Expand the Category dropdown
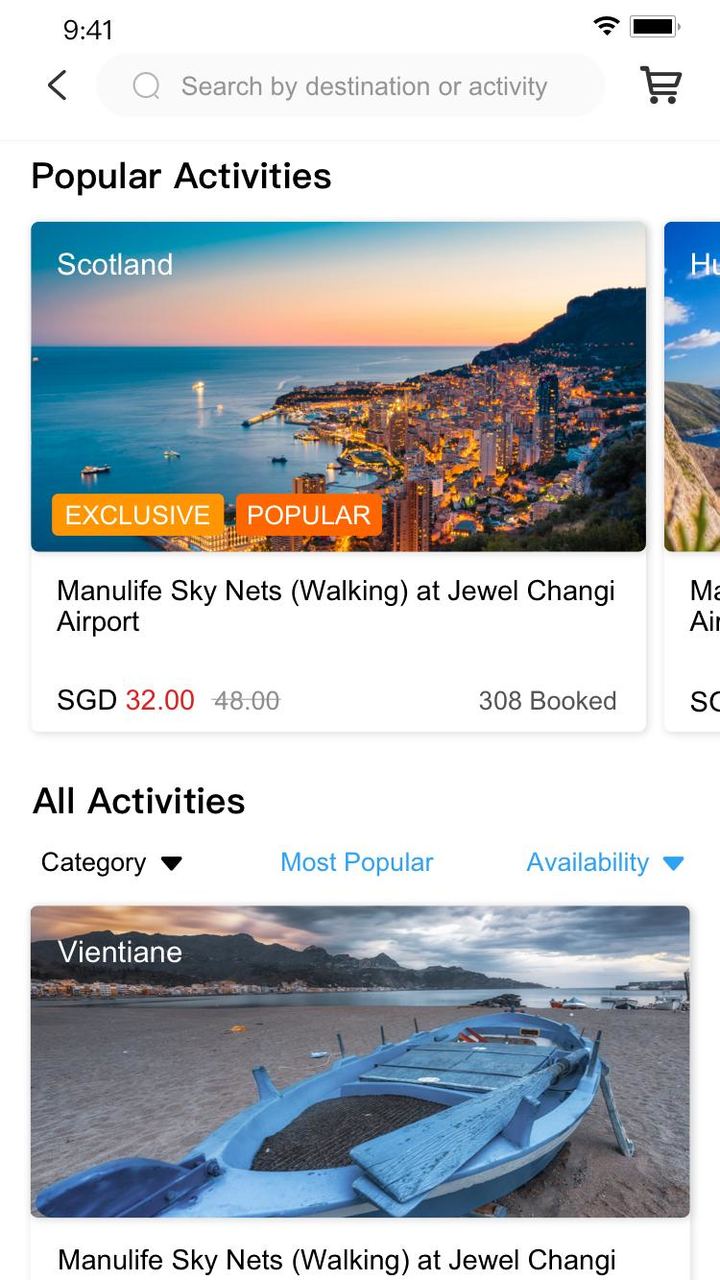This screenshot has height=1280, width=720. pyautogui.click(x=111, y=862)
